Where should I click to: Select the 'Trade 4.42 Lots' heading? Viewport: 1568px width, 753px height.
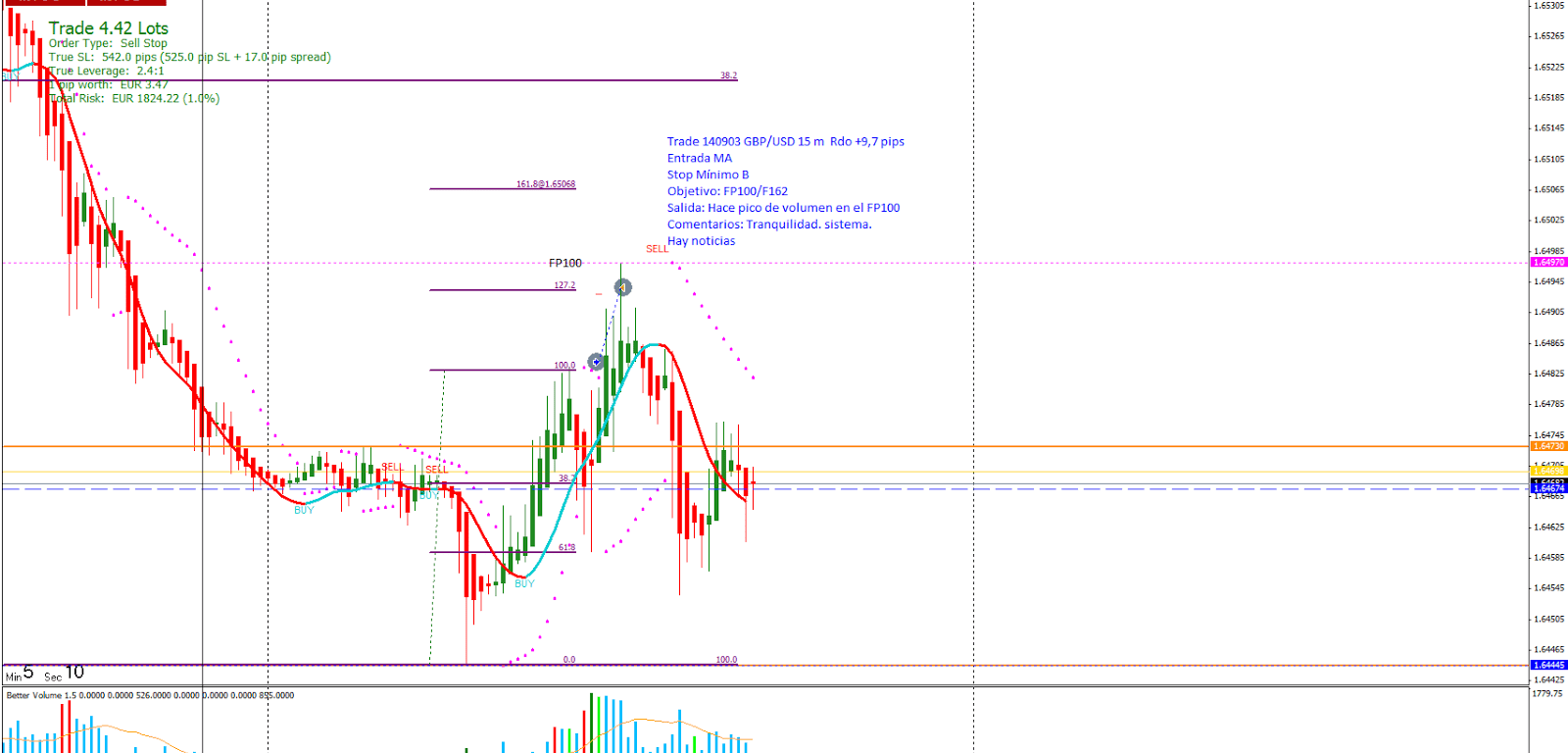(x=109, y=28)
